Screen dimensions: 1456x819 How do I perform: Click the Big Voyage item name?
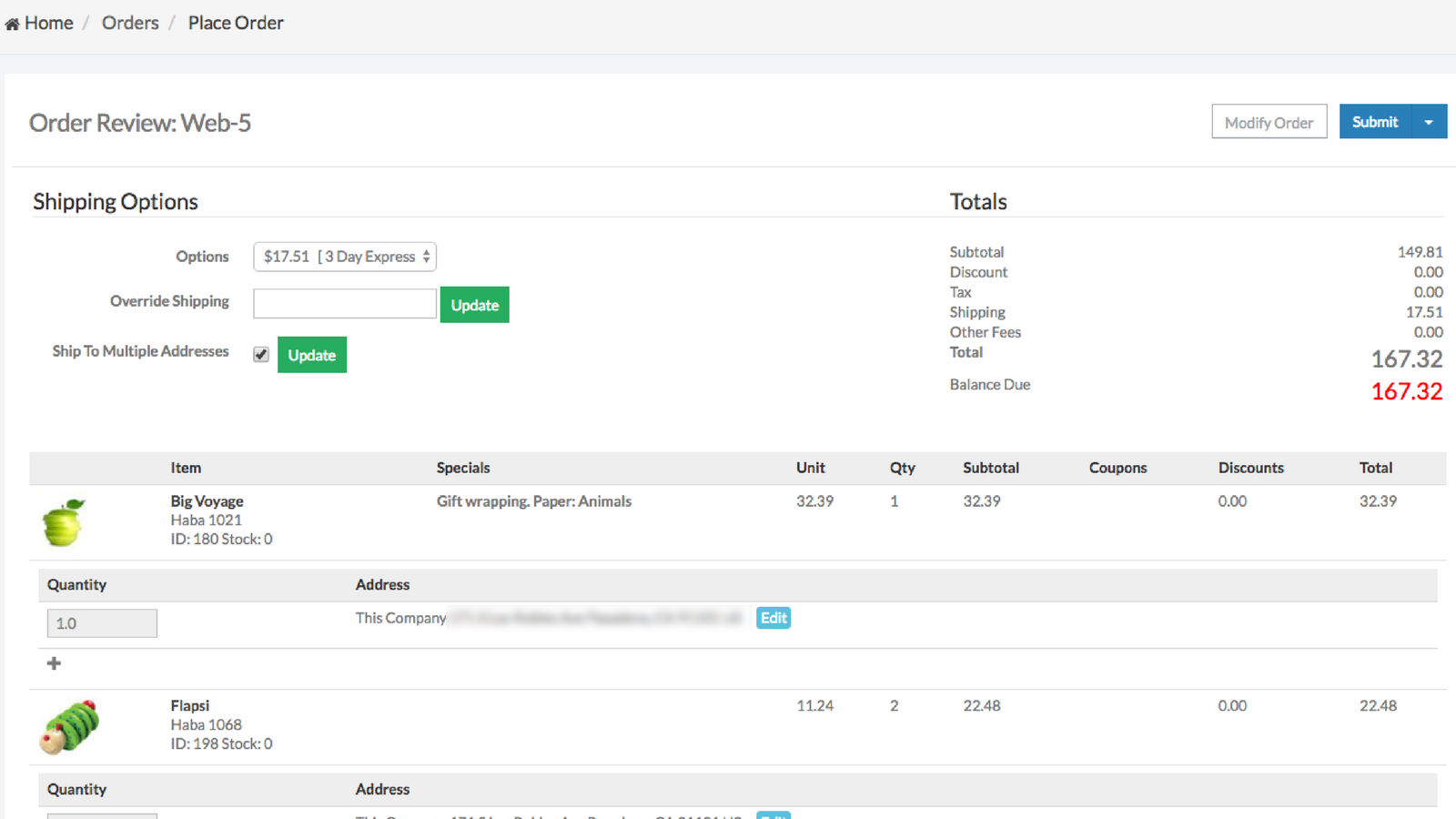pos(207,501)
